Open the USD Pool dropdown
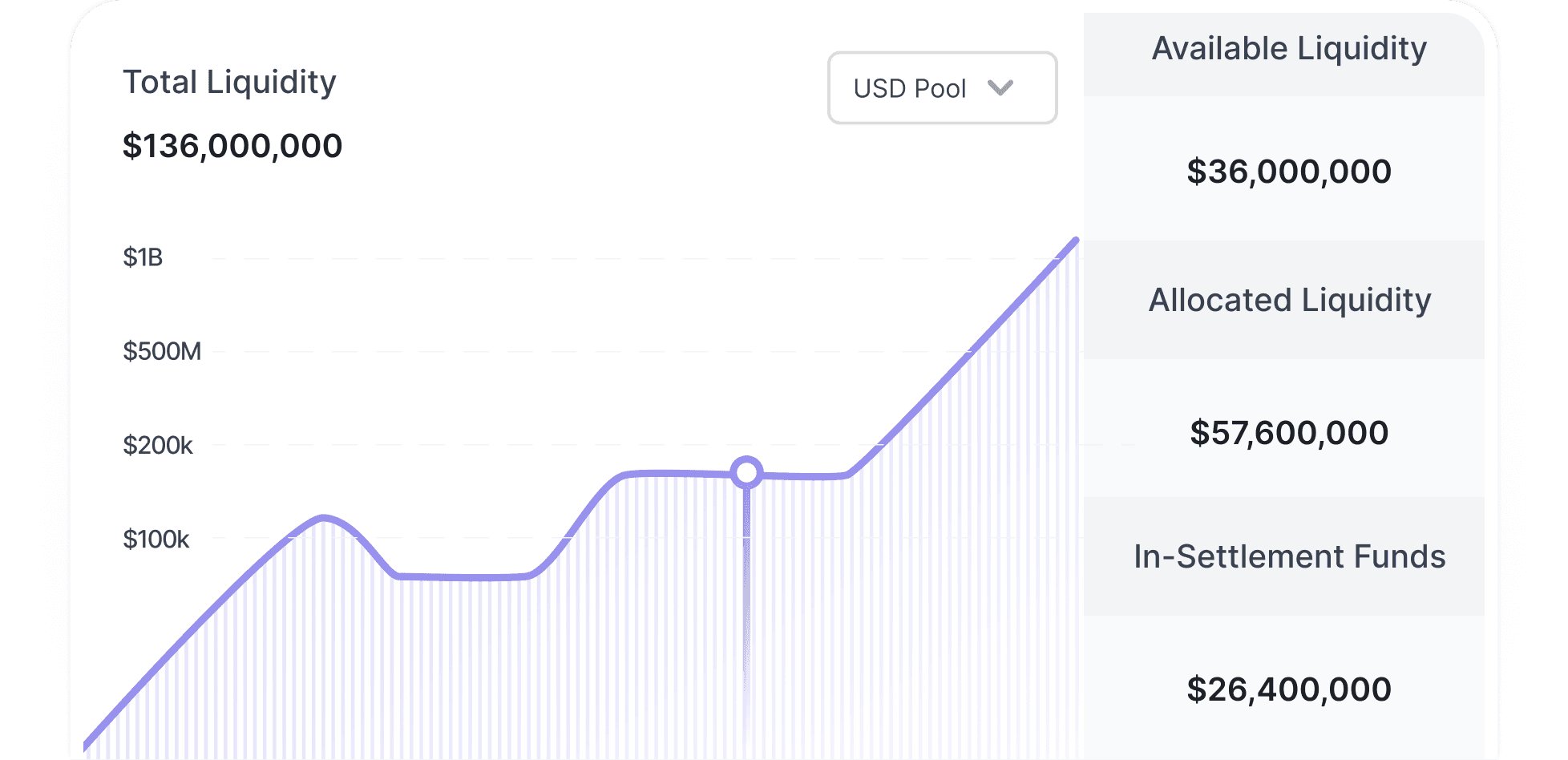Image resolution: width=1568 pixels, height=760 pixels. click(942, 87)
